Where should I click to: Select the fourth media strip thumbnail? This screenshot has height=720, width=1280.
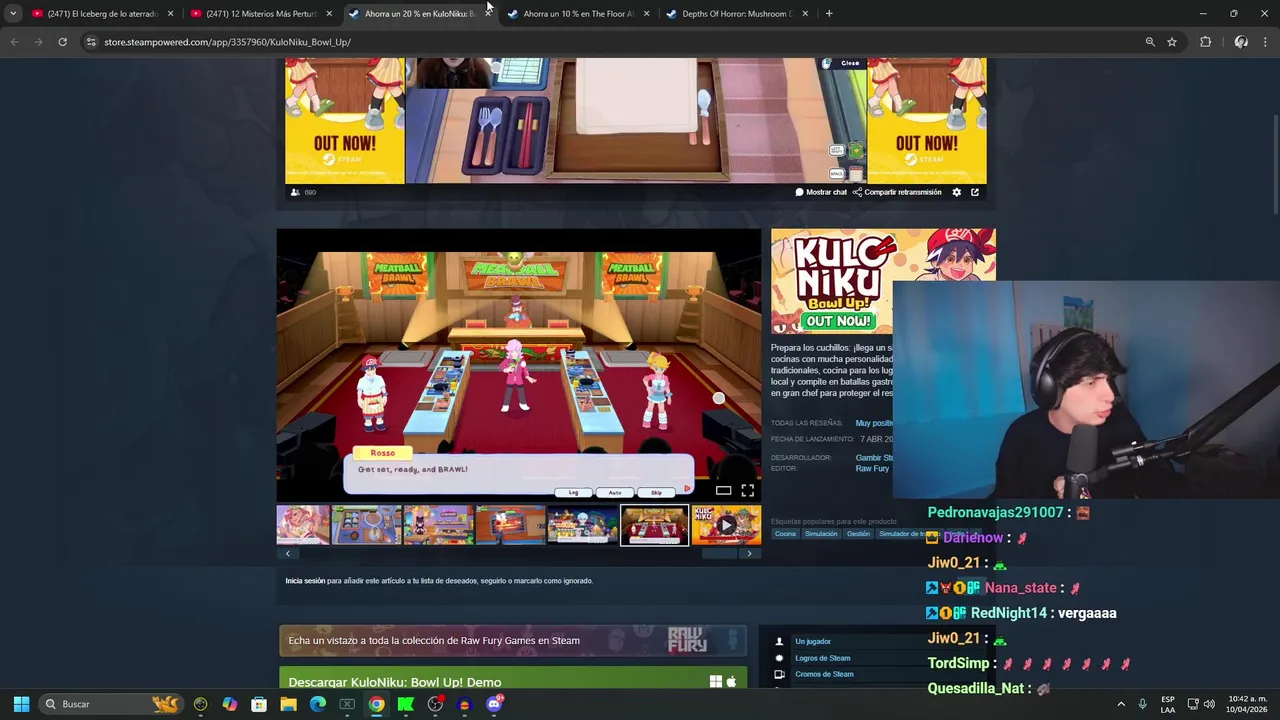pos(510,525)
